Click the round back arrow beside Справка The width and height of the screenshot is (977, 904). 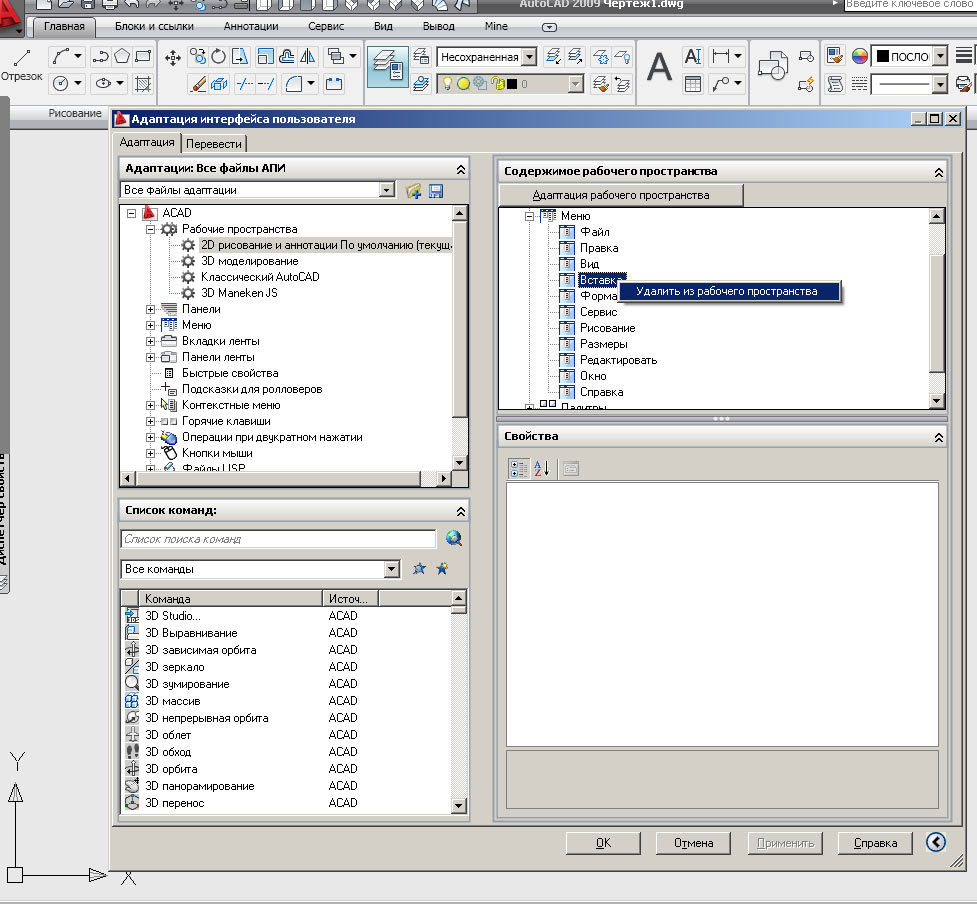click(936, 842)
